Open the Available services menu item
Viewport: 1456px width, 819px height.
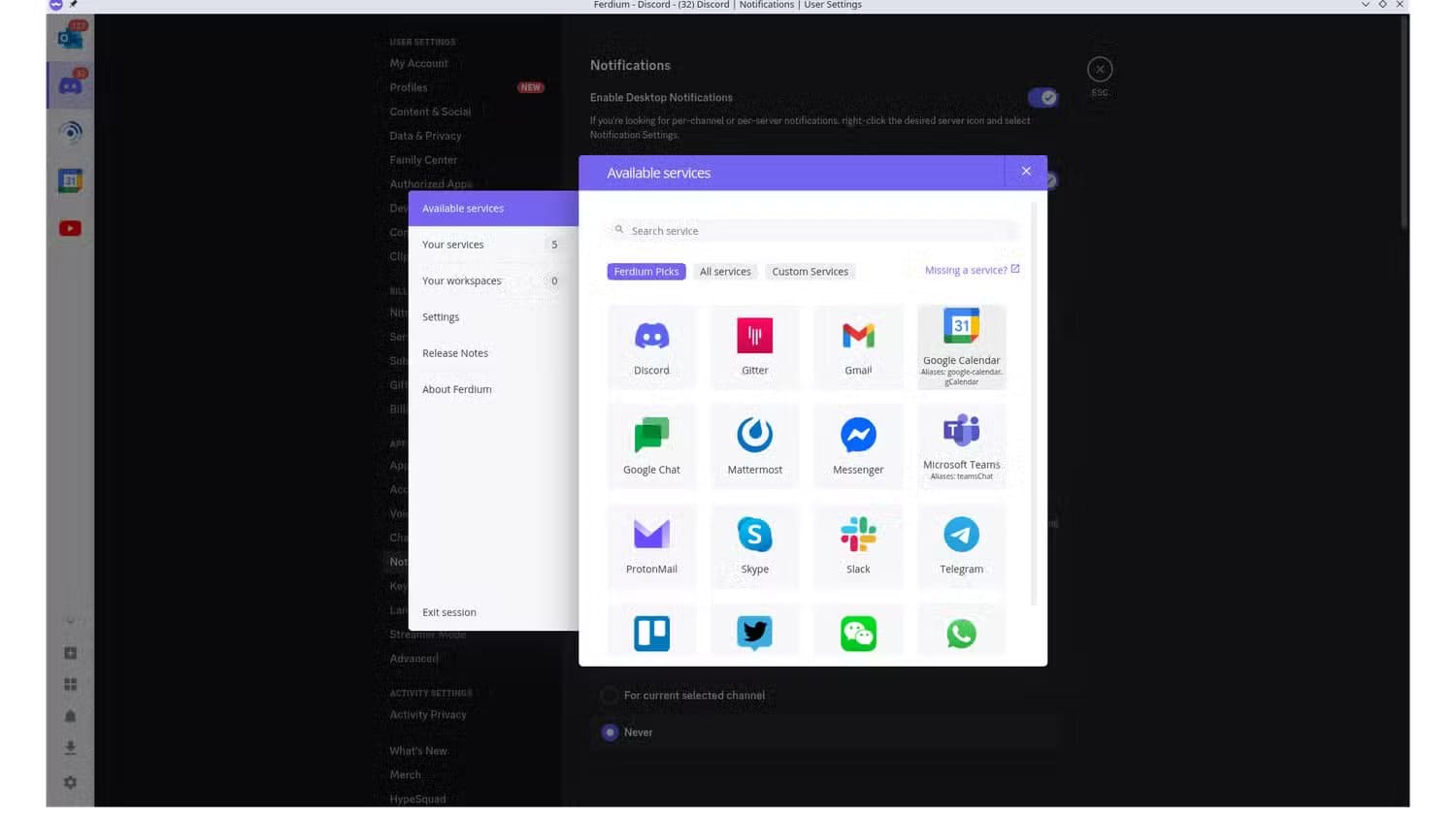[493, 209]
